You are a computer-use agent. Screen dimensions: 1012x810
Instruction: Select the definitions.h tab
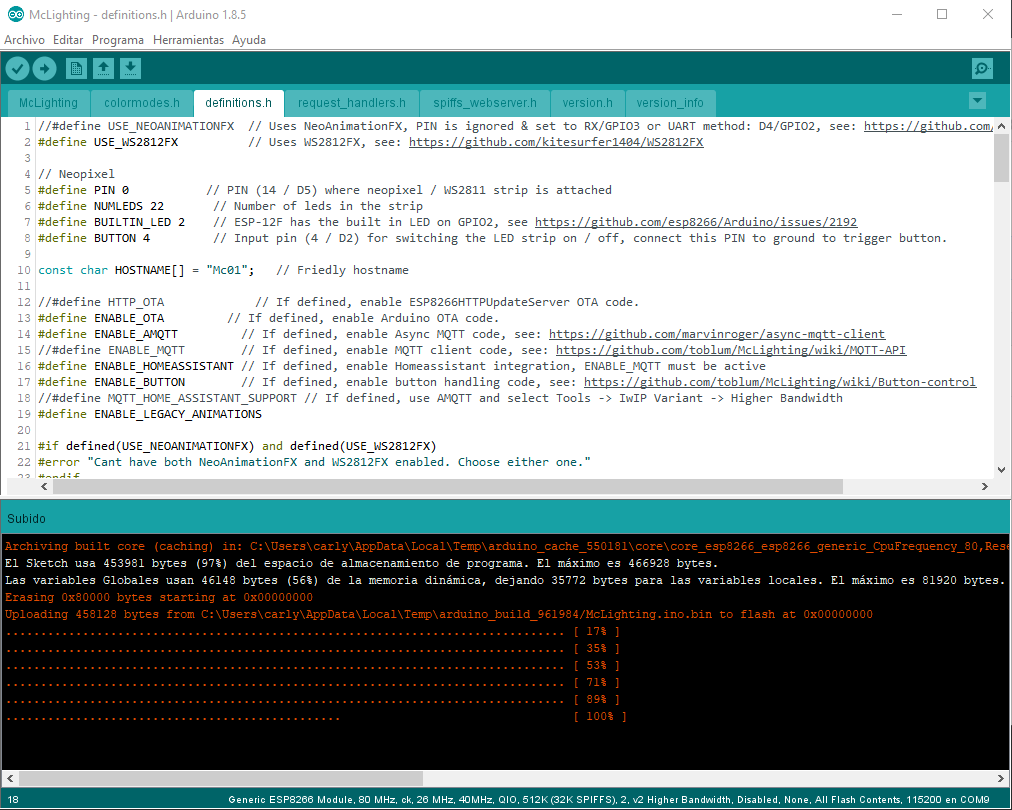click(238, 103)
